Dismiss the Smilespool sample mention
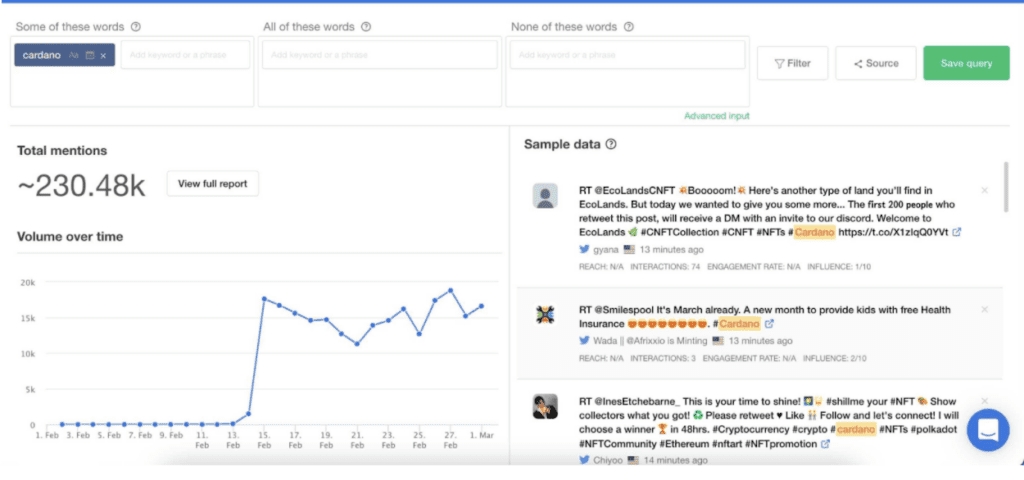This screenshot has height=480, width=1024. pyautogui.click(x=984, y=310)
